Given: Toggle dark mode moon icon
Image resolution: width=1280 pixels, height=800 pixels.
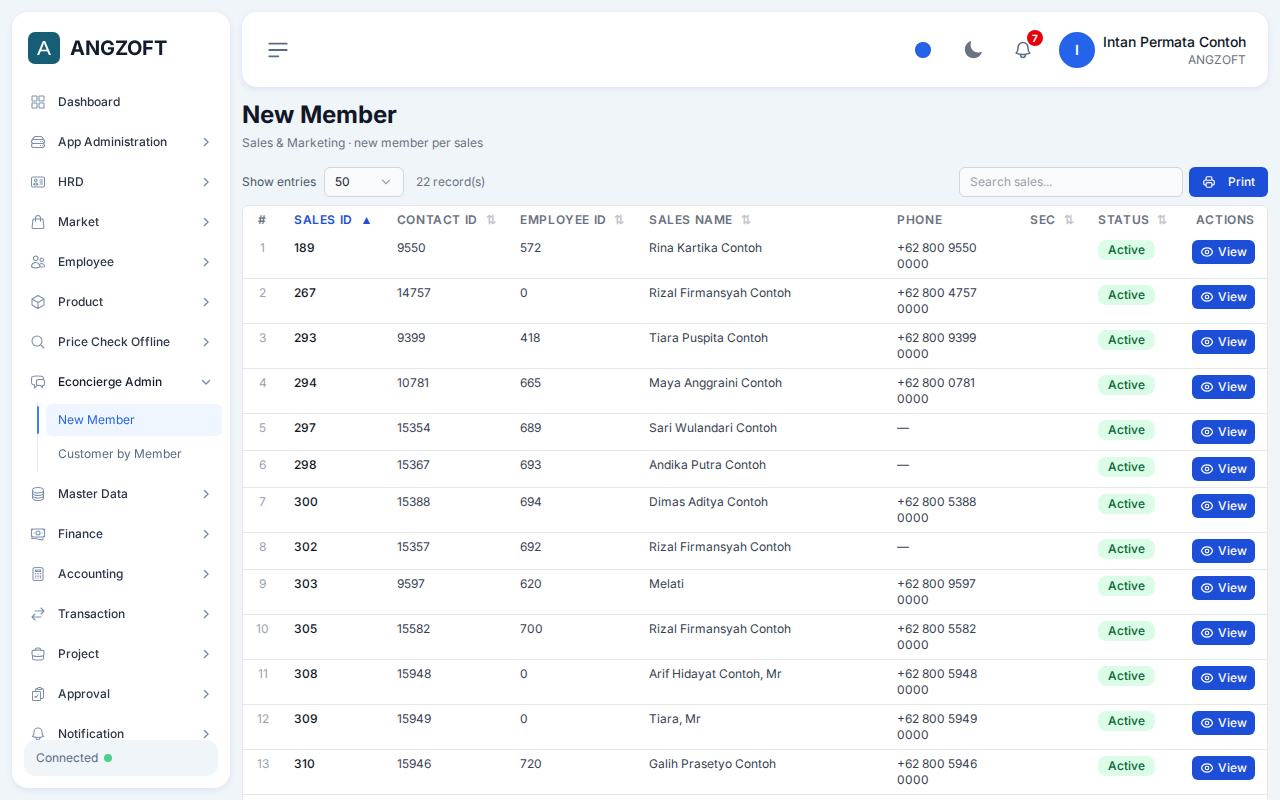Looking at the screenshot, I should click(x=973, y=50).
